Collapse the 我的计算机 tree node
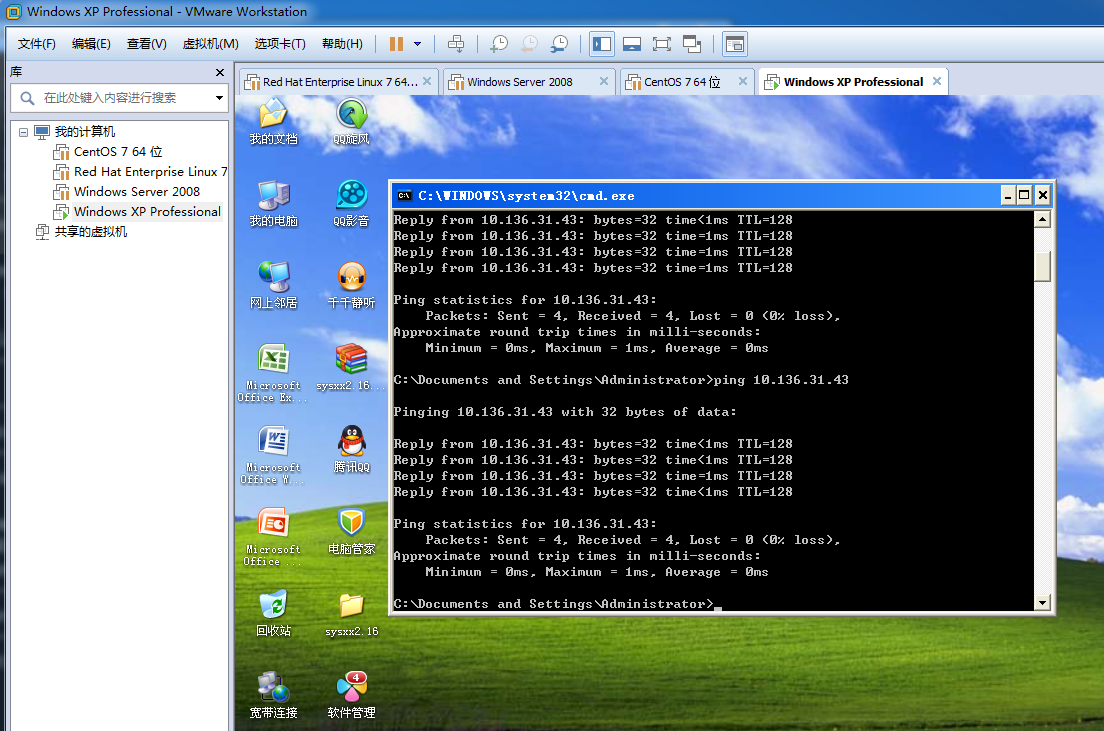Viewport: 1104px width, 731px height. pos(23,132)
